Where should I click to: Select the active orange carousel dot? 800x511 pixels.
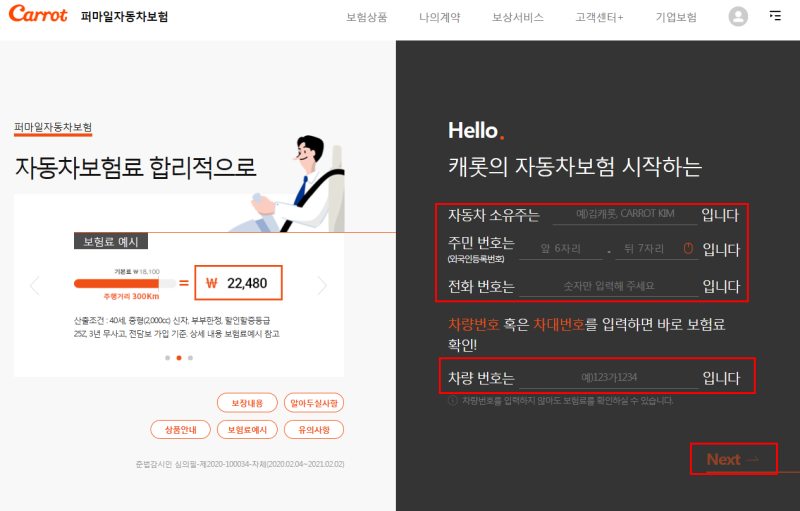pos(179,358)
